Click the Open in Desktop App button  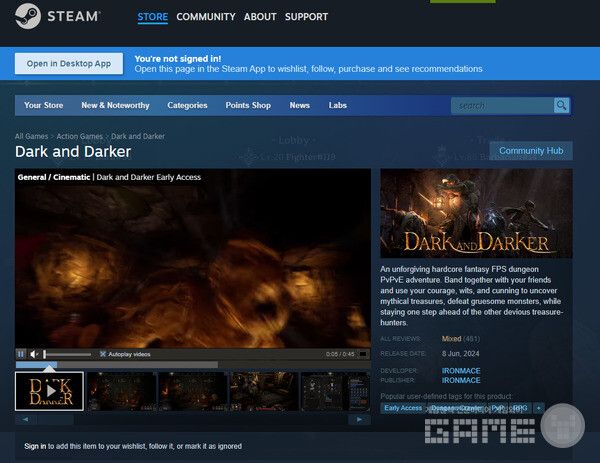coord(69,63)
